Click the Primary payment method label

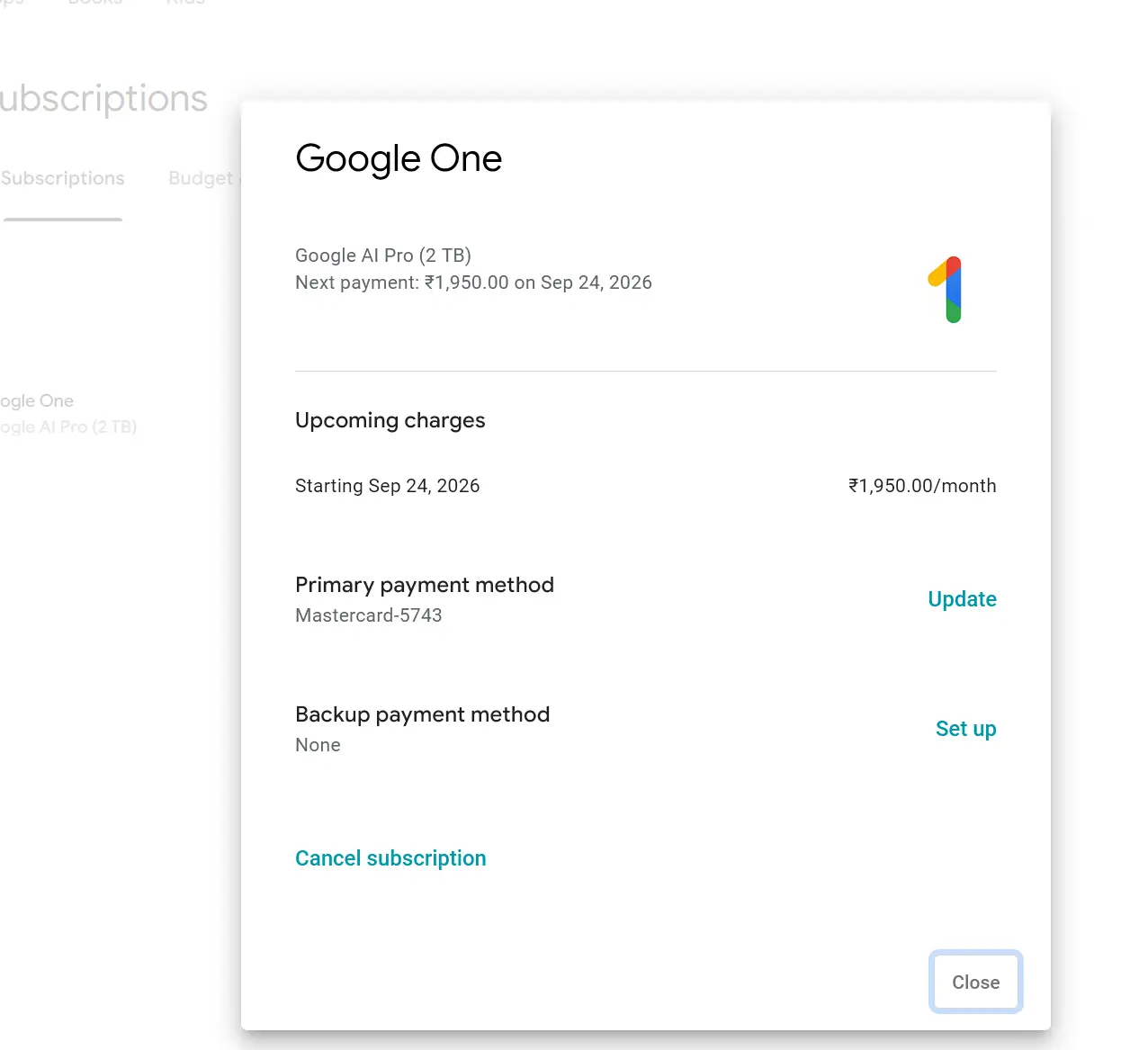coord(424,585)
